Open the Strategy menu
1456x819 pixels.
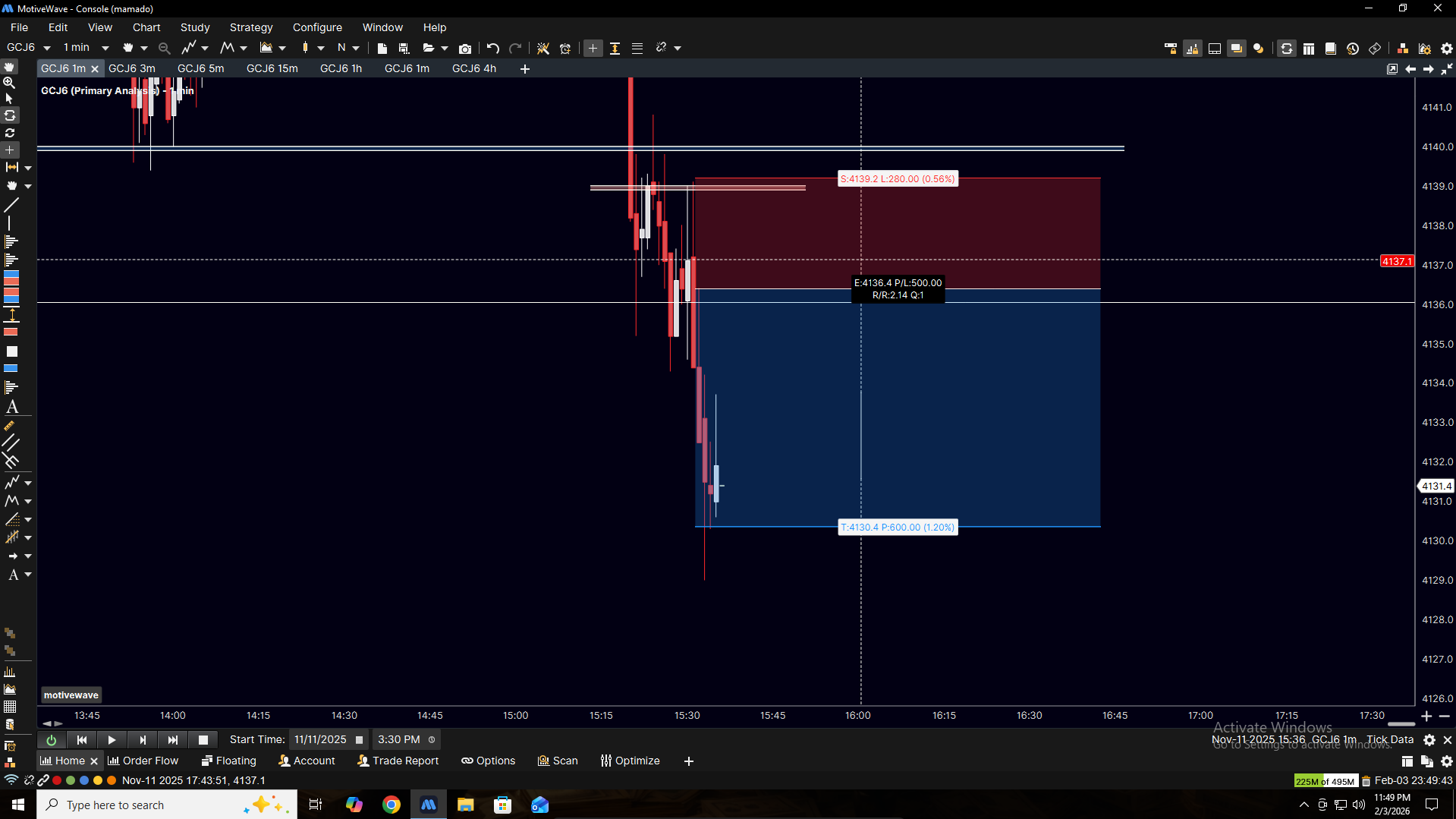[x=251, y=27]
